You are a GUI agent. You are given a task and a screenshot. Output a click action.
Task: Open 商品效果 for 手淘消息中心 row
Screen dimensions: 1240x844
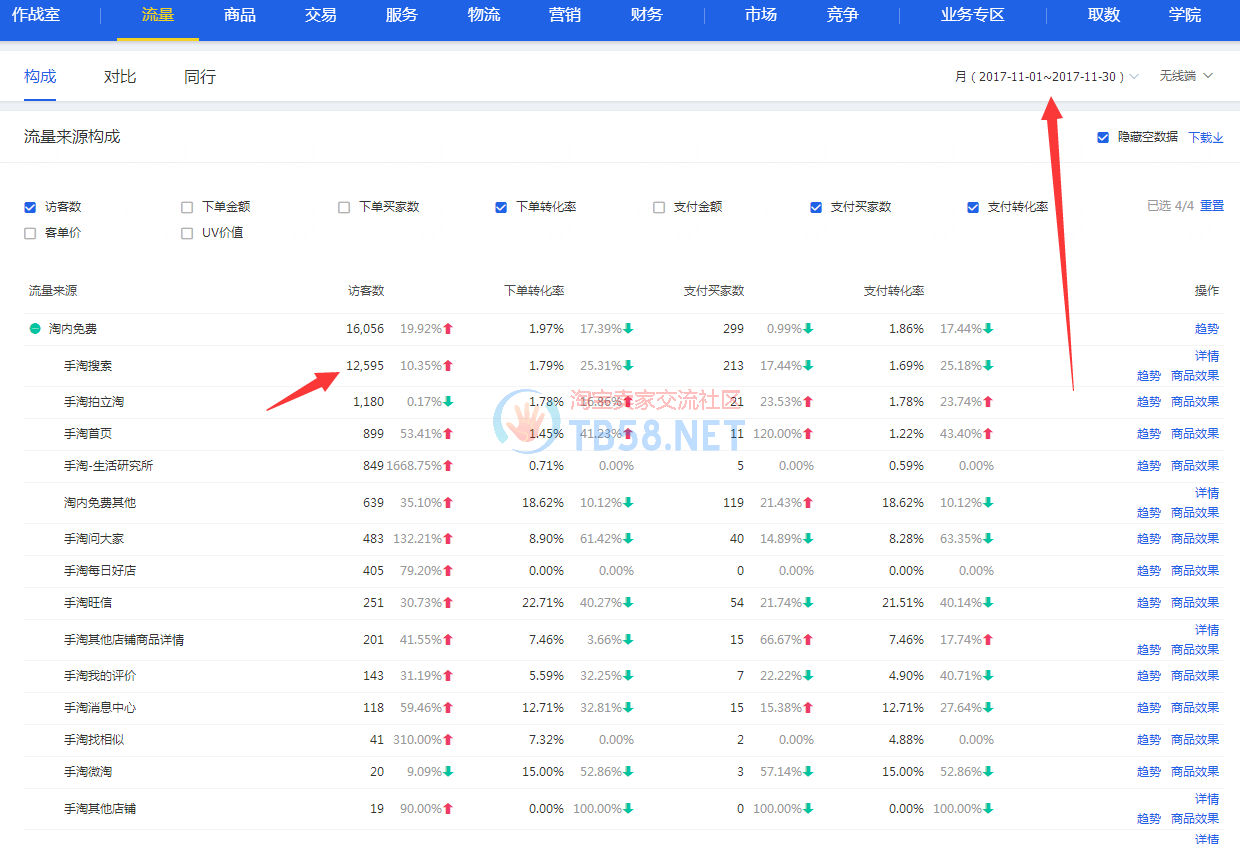pos(1195,708)
